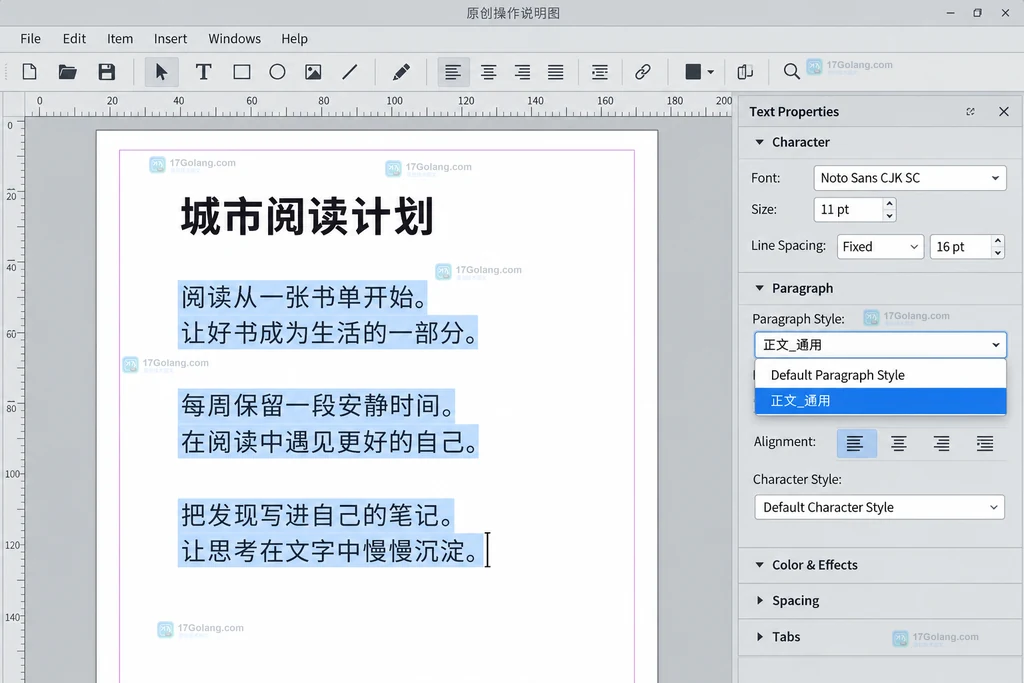Click the line 让思考在文字中慢慢沉淀。
1024x683 pixels.
click(328, 551)
